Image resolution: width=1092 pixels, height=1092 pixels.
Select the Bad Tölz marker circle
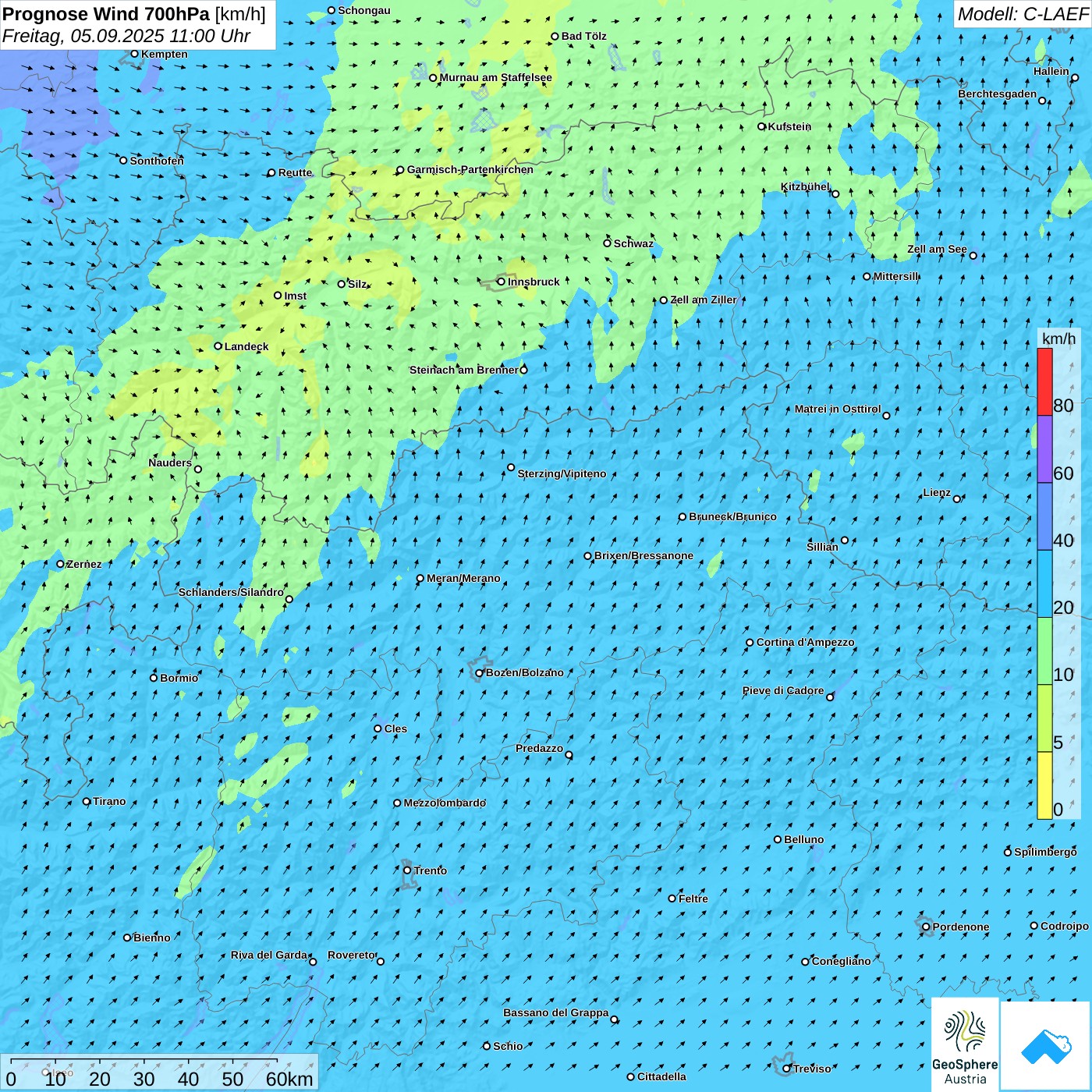pyautogui.click(x=555, y=36)
